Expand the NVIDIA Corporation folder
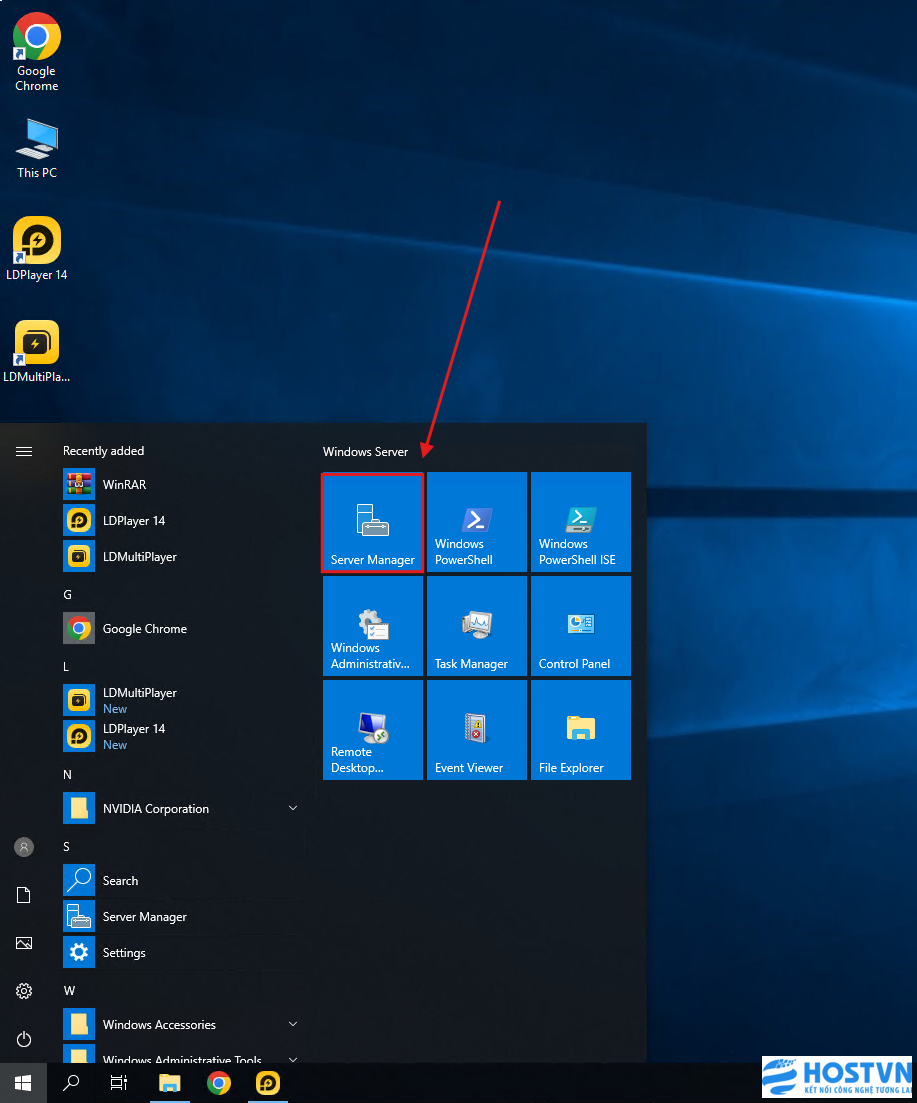The height and width of the screenshot is (1103, 917). point(183,809)
